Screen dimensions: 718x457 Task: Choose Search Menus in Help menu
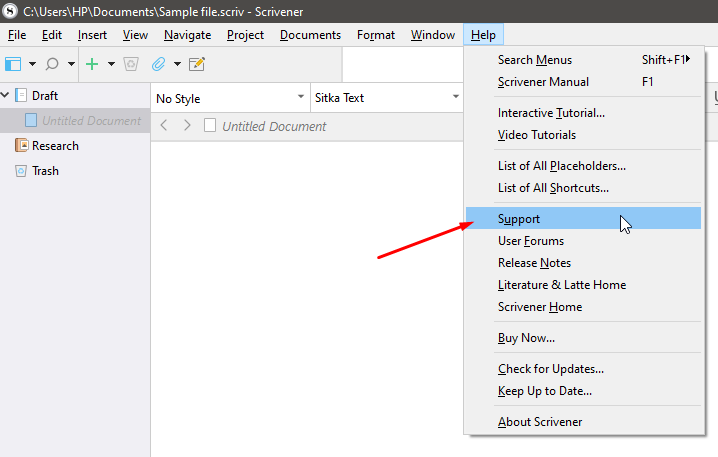coord(583,60)
